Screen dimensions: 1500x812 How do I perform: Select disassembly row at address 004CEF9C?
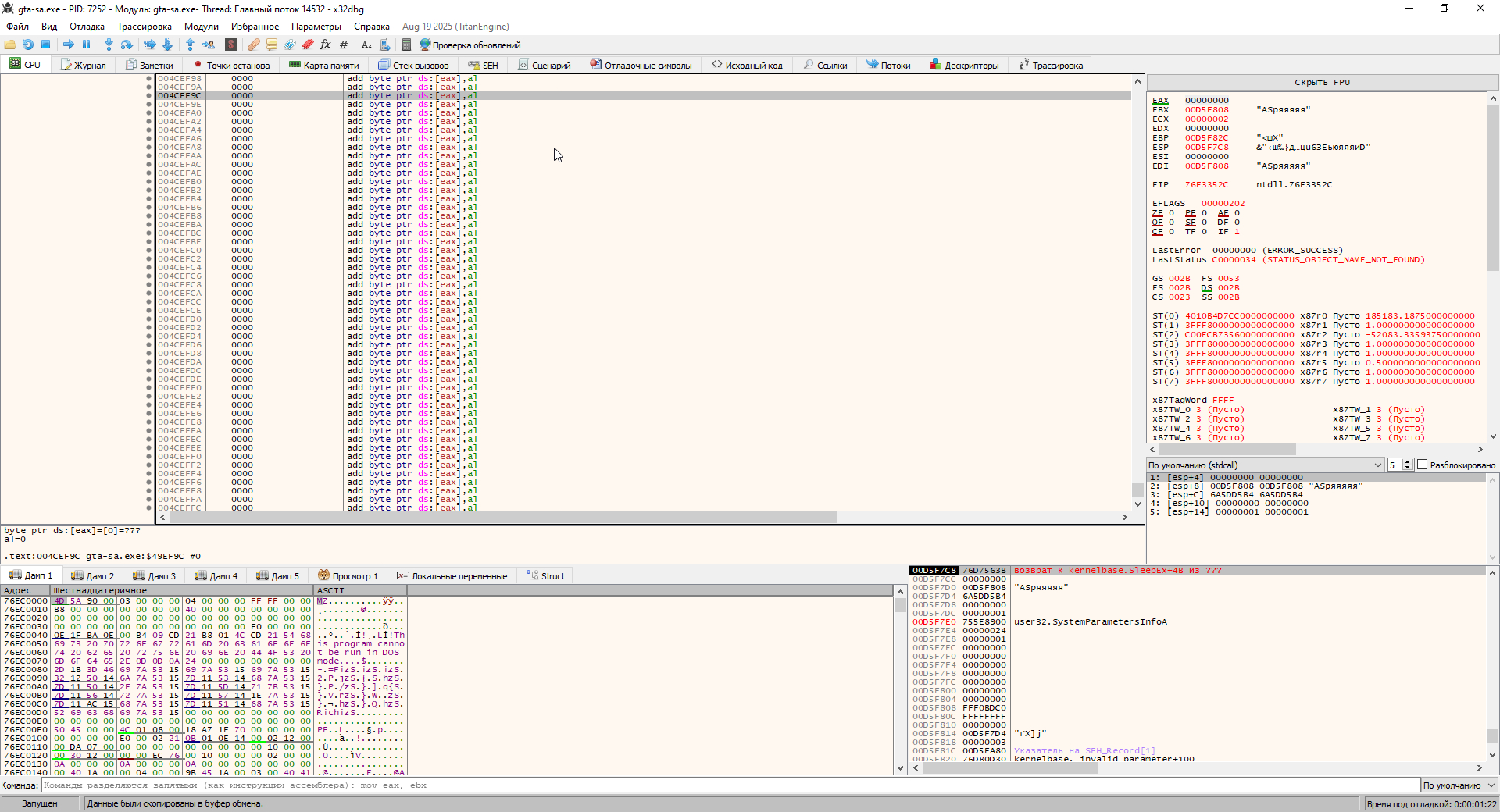click(x=644, y=95)
